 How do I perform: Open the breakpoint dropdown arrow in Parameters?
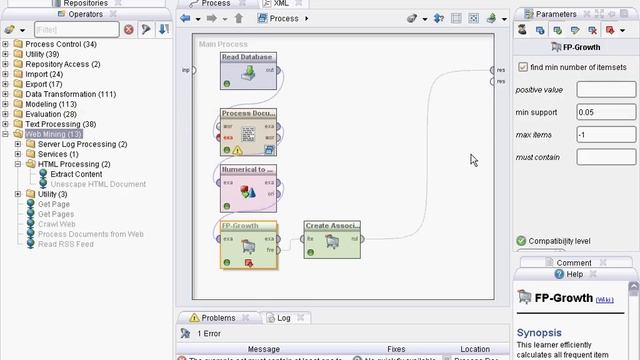click(x=622, y=31)
